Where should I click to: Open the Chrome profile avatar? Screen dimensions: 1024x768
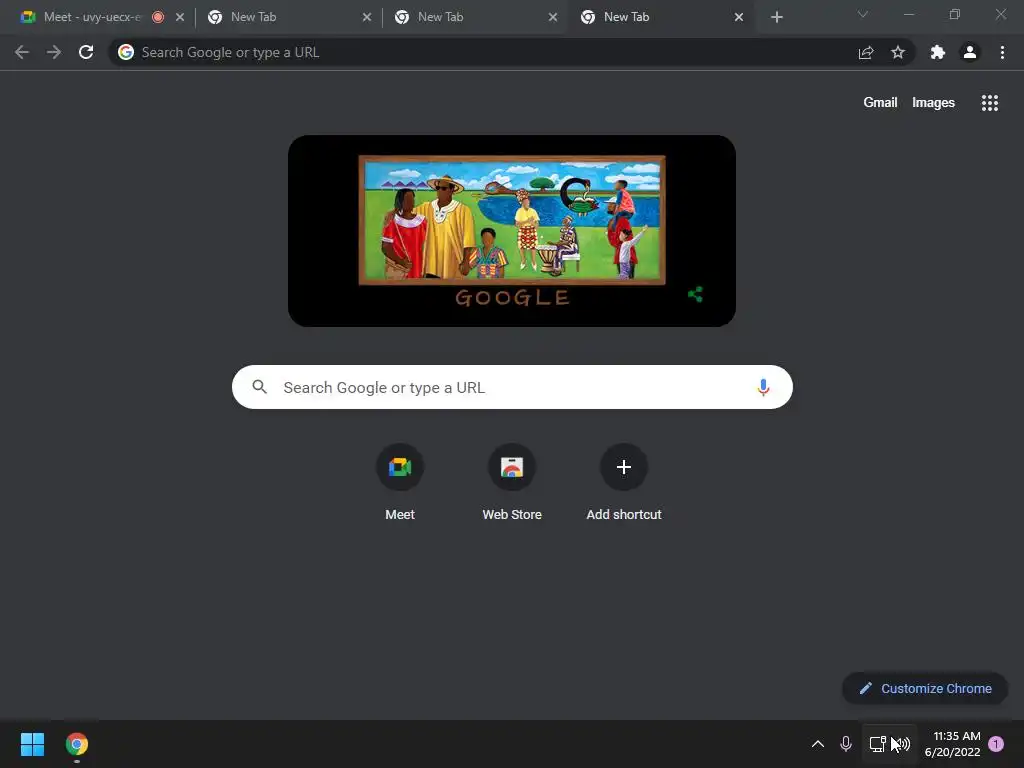pos(970,52)
